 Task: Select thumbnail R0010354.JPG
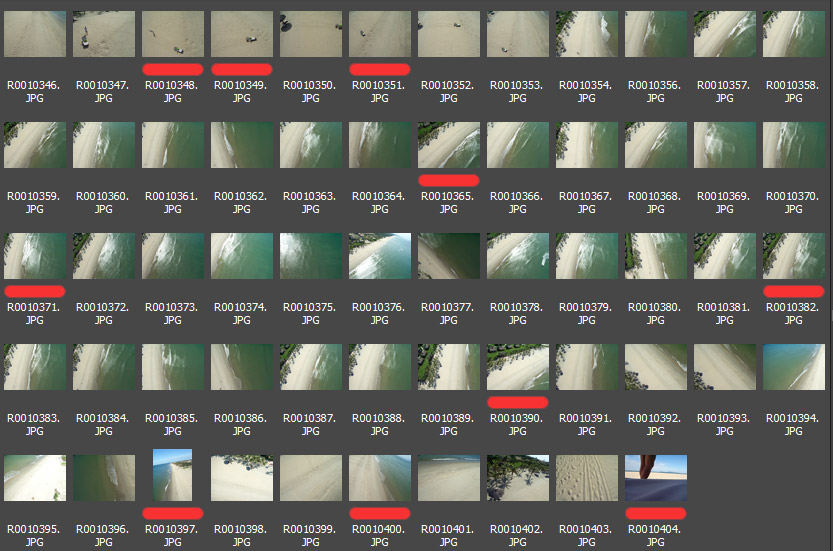(587, 34)
